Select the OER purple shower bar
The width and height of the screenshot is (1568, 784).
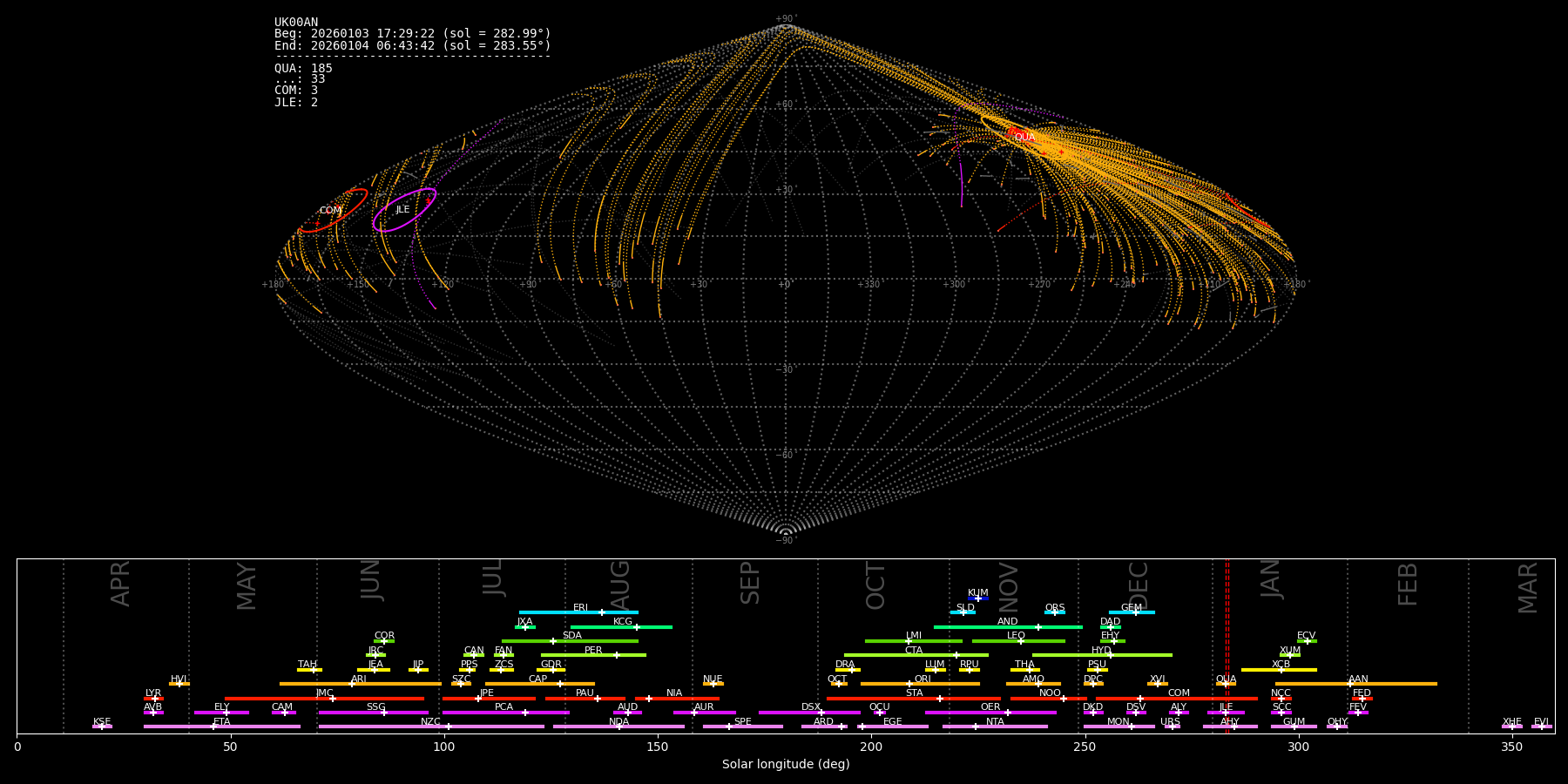tap(990, 713)
